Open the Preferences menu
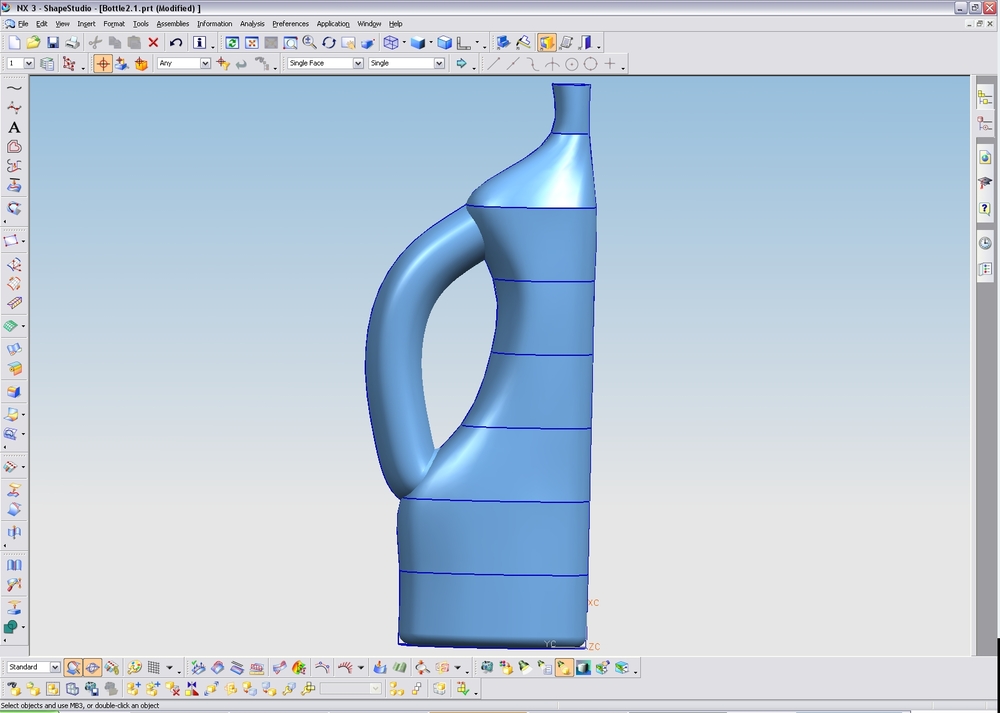 290,24
